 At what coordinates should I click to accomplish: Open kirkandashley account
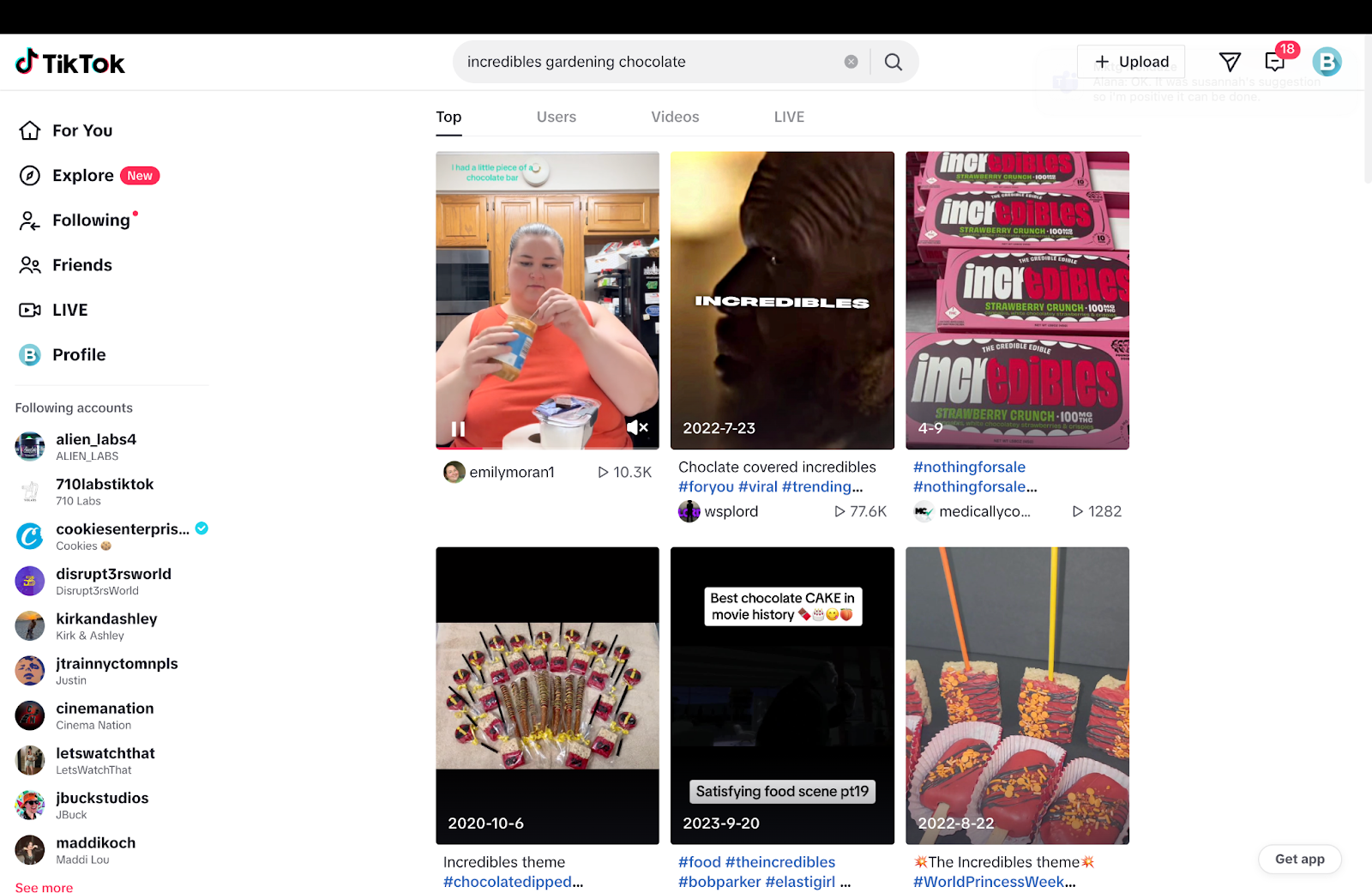(111, 625)
